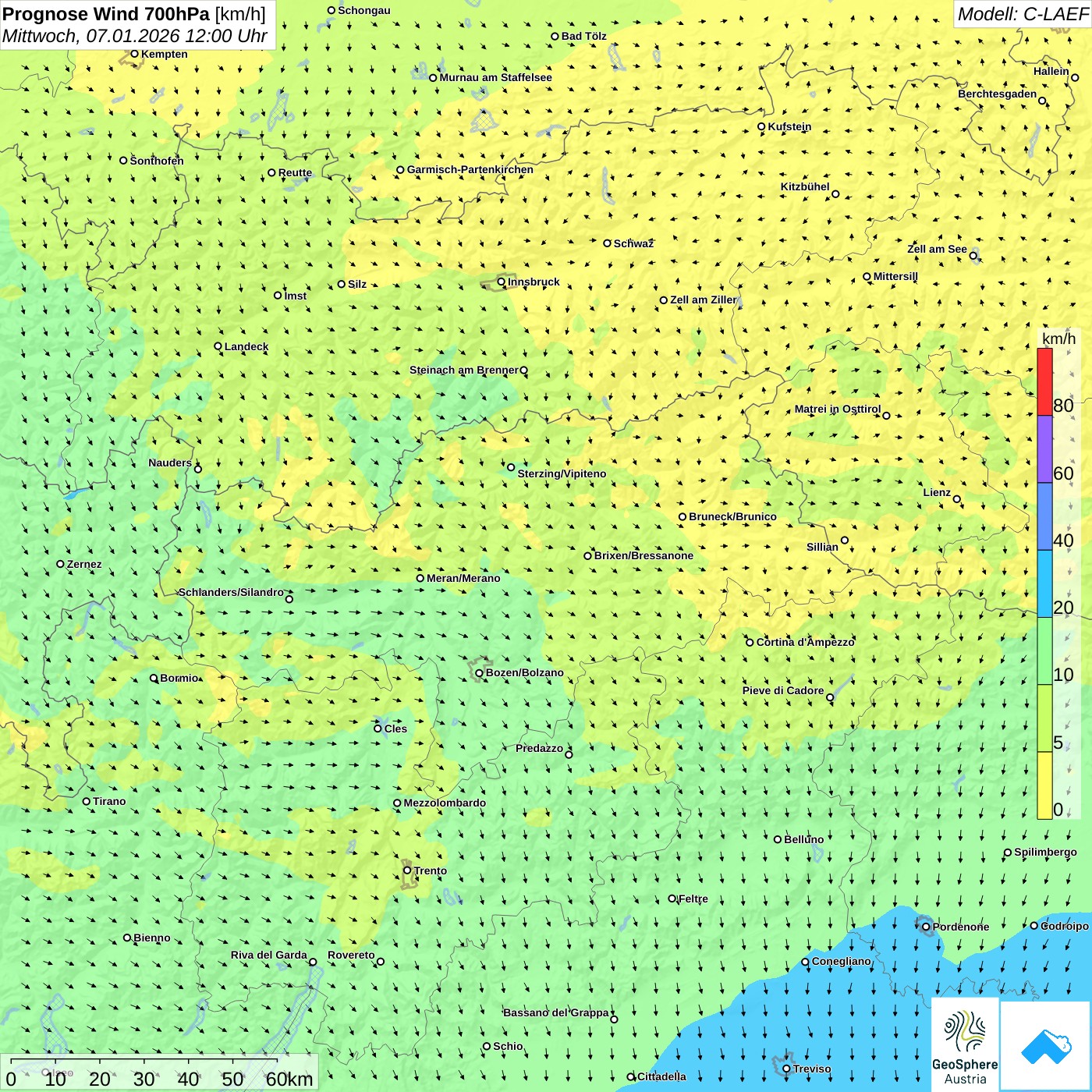Click the 'Mittersill' label
The image size is (1092, 1092).
click(x=895, y=276)
